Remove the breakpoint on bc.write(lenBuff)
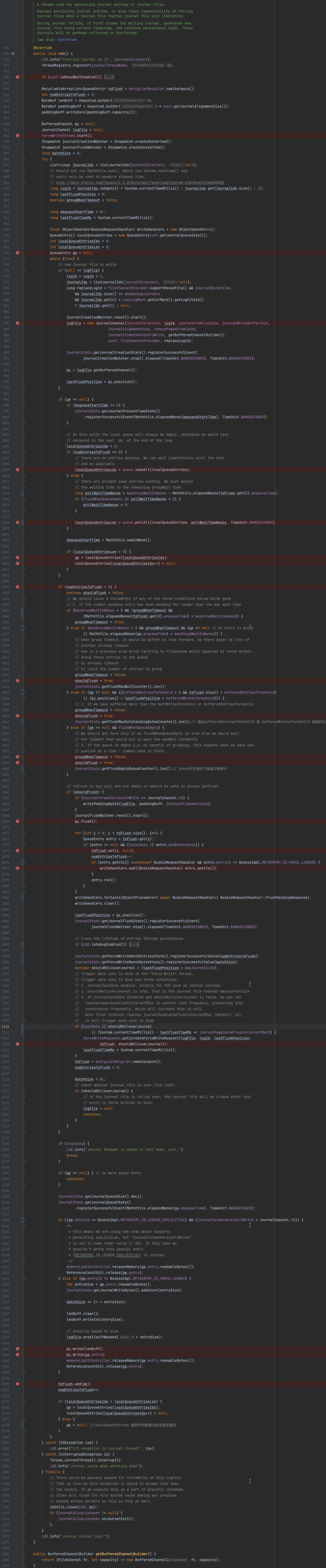Viewport: 326px width, 1568px height. [18, 1349]
